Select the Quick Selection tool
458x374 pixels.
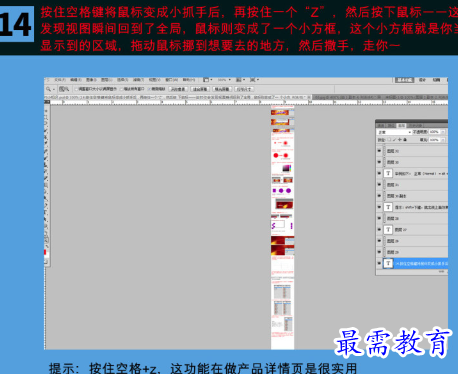46,131
